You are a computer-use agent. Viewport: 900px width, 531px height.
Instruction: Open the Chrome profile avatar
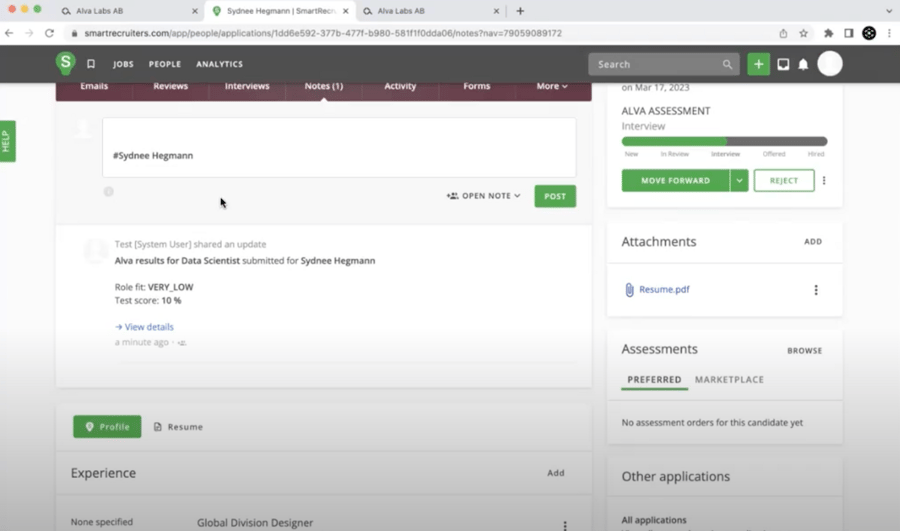[x=869, y=33]
